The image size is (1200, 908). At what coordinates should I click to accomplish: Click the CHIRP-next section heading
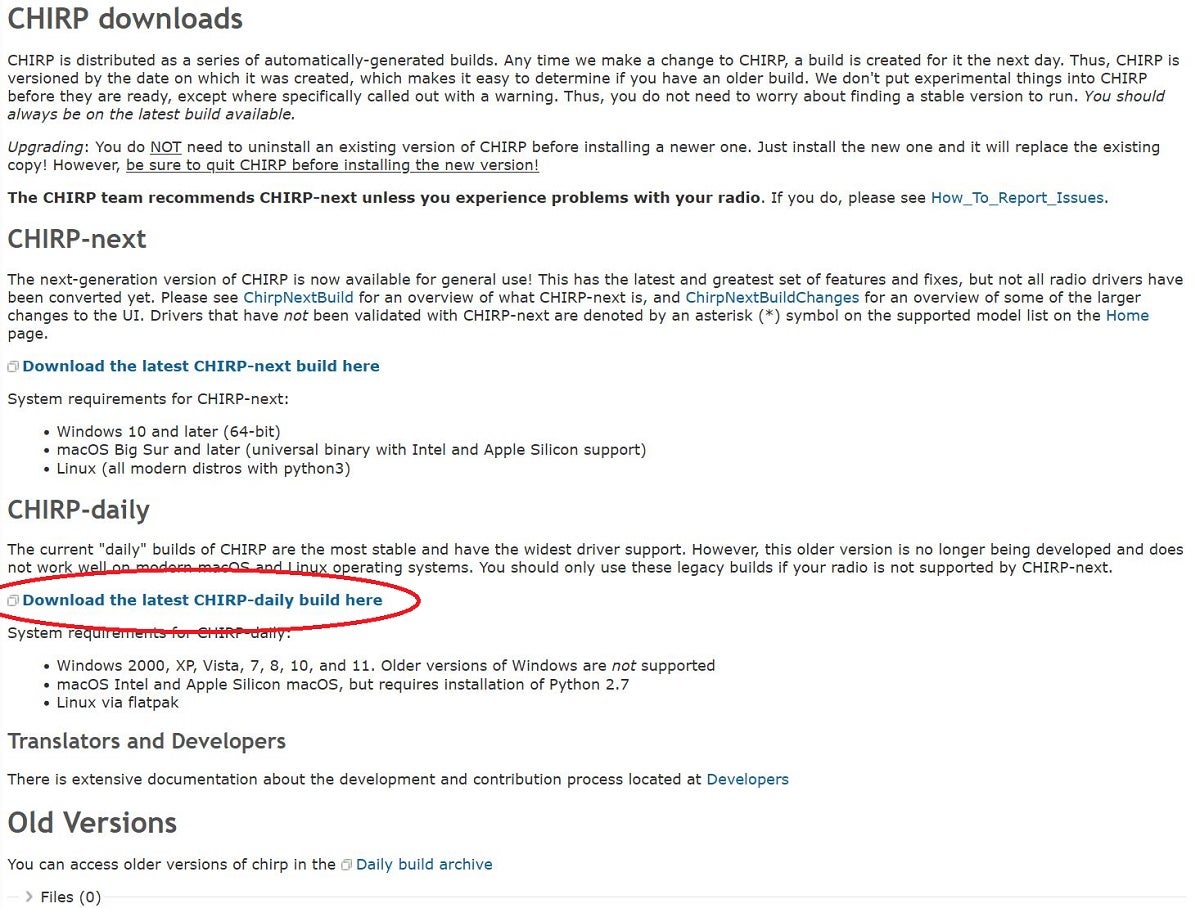click(77, 239)
